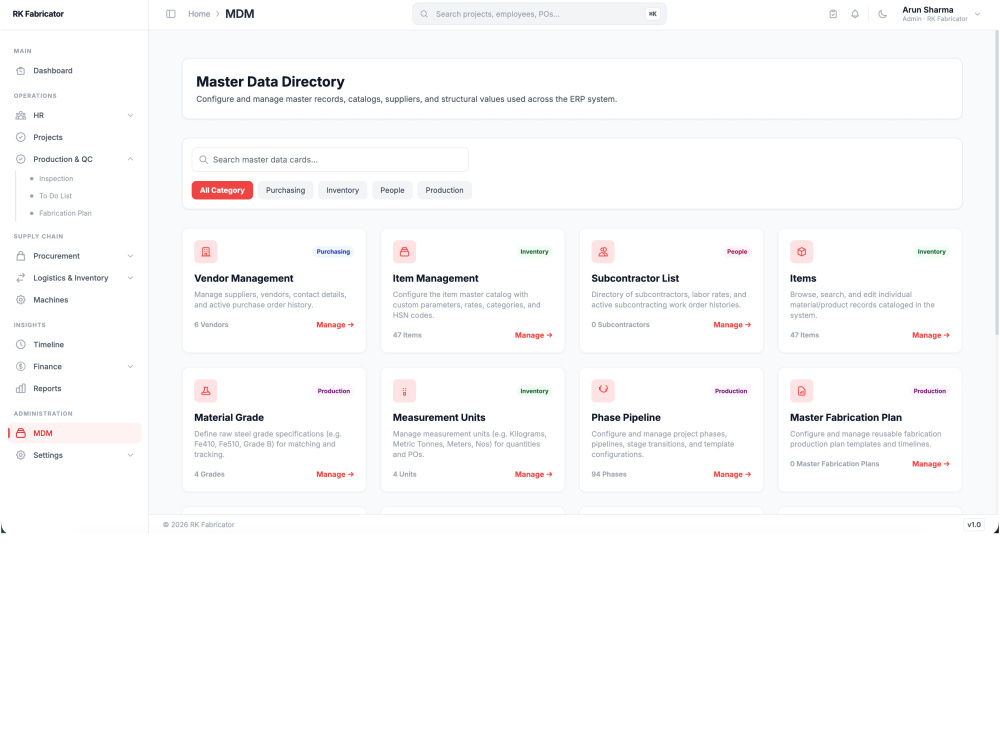Expand the HR menu chevron
The width and height of the screenshot is (1000, 750).
130,115
